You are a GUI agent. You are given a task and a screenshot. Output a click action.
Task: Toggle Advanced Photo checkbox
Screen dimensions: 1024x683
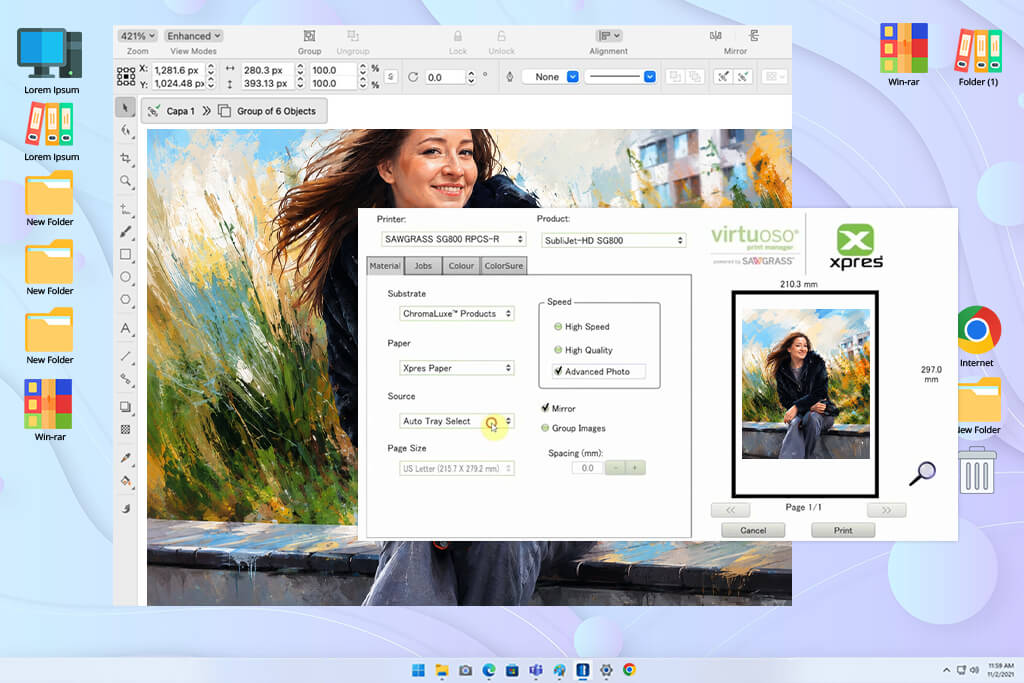558,371
